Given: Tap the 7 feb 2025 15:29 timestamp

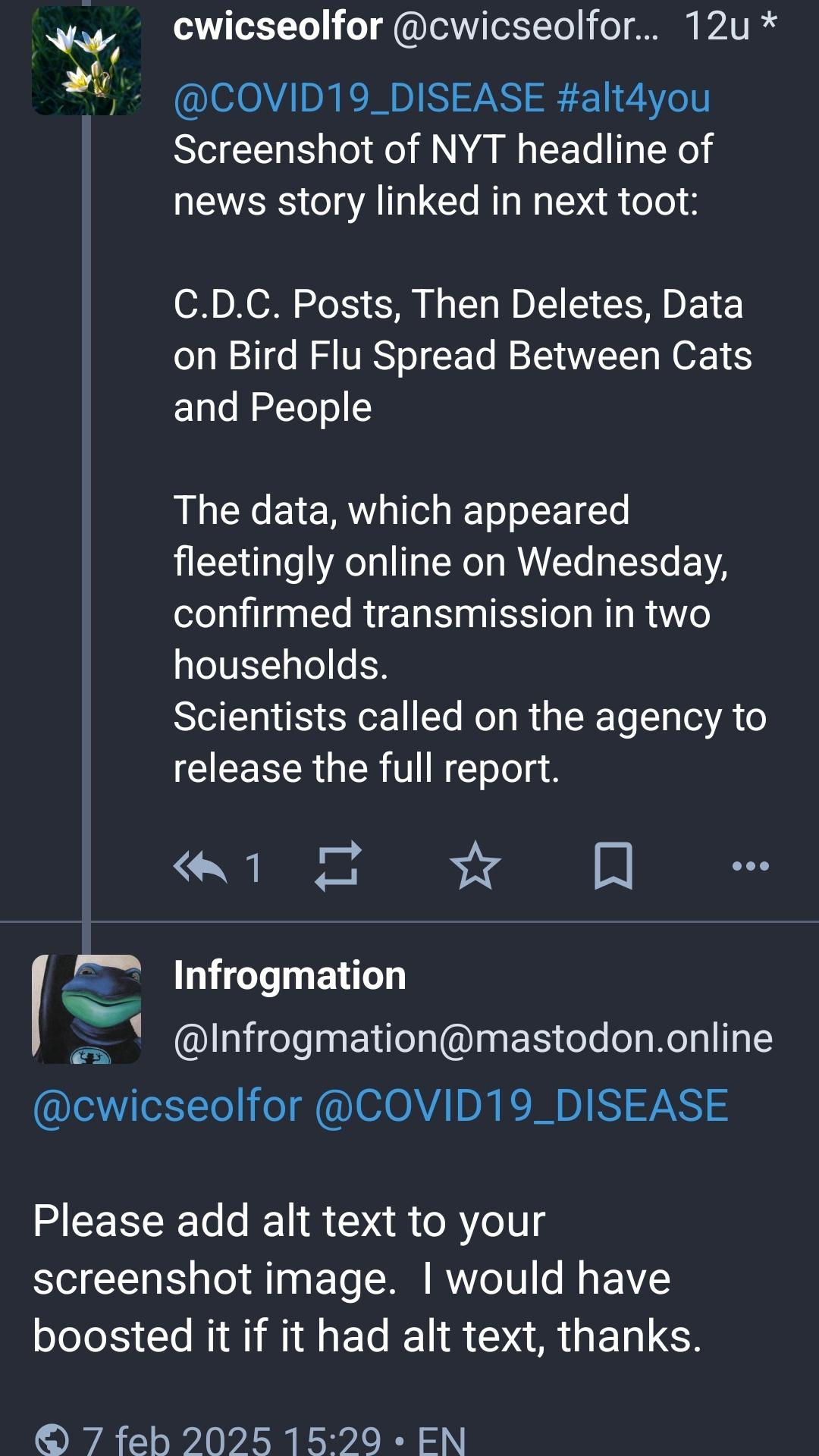Looking at the screenshot, I should (231, 1439).
